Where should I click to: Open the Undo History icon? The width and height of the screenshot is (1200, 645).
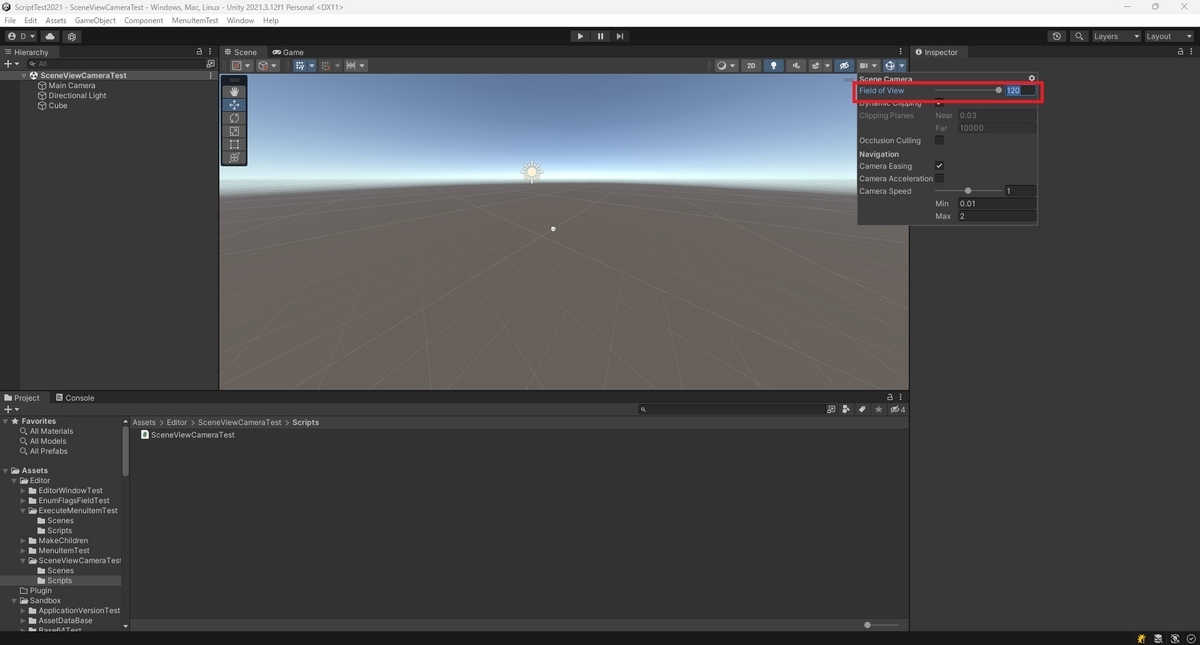1057,36
